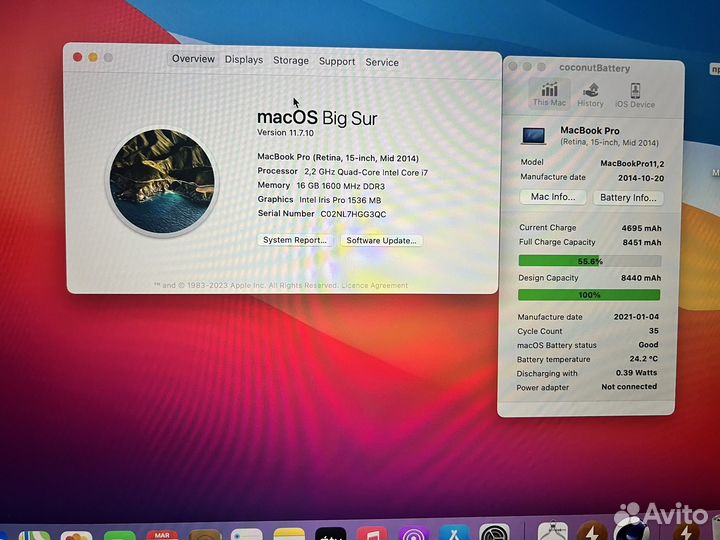Viewport: 720px width, 540px height.
Task: Switch to the Displays tab
Action: (x=244, y=60)
